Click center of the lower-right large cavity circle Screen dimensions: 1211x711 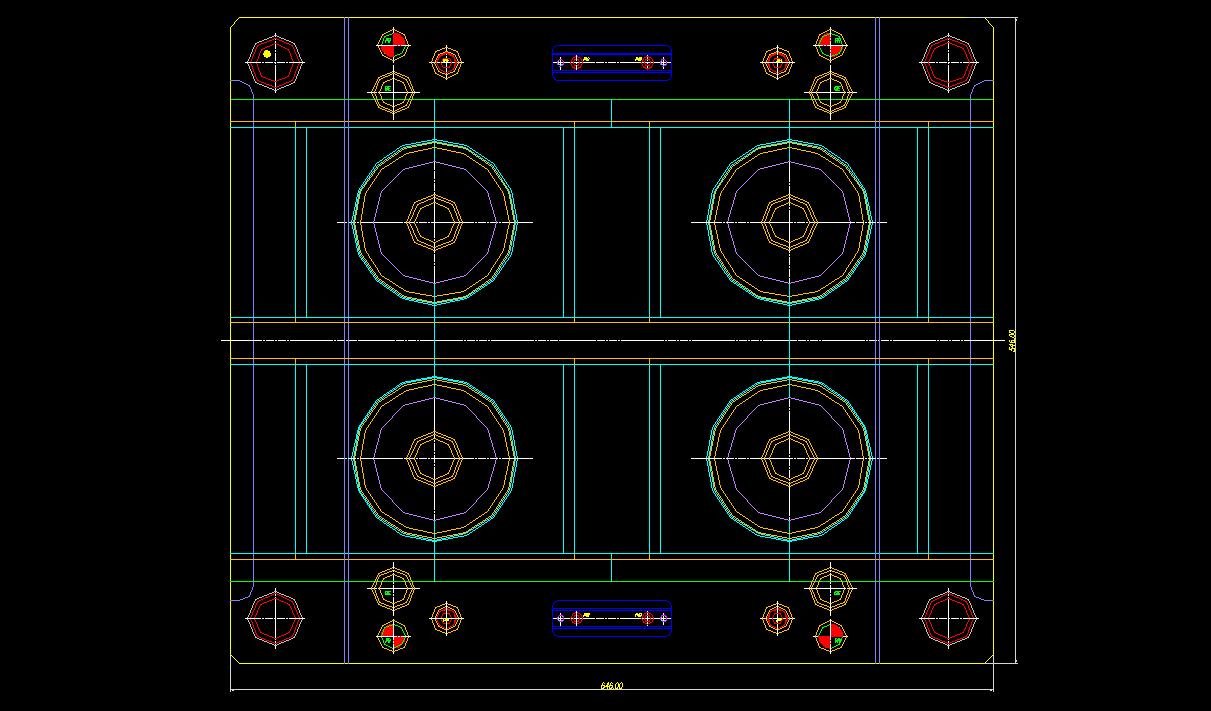(790, 459)
